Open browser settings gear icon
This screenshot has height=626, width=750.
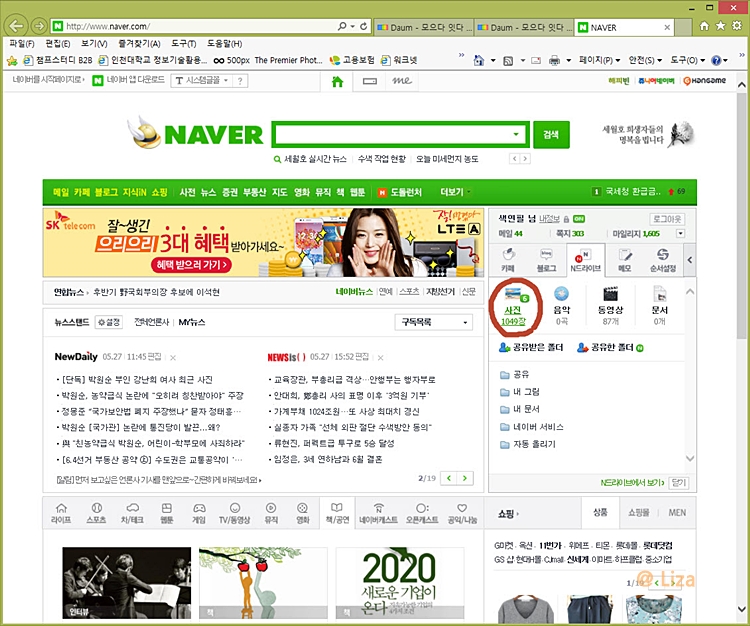pyautogui.click(x=737, y=26)
